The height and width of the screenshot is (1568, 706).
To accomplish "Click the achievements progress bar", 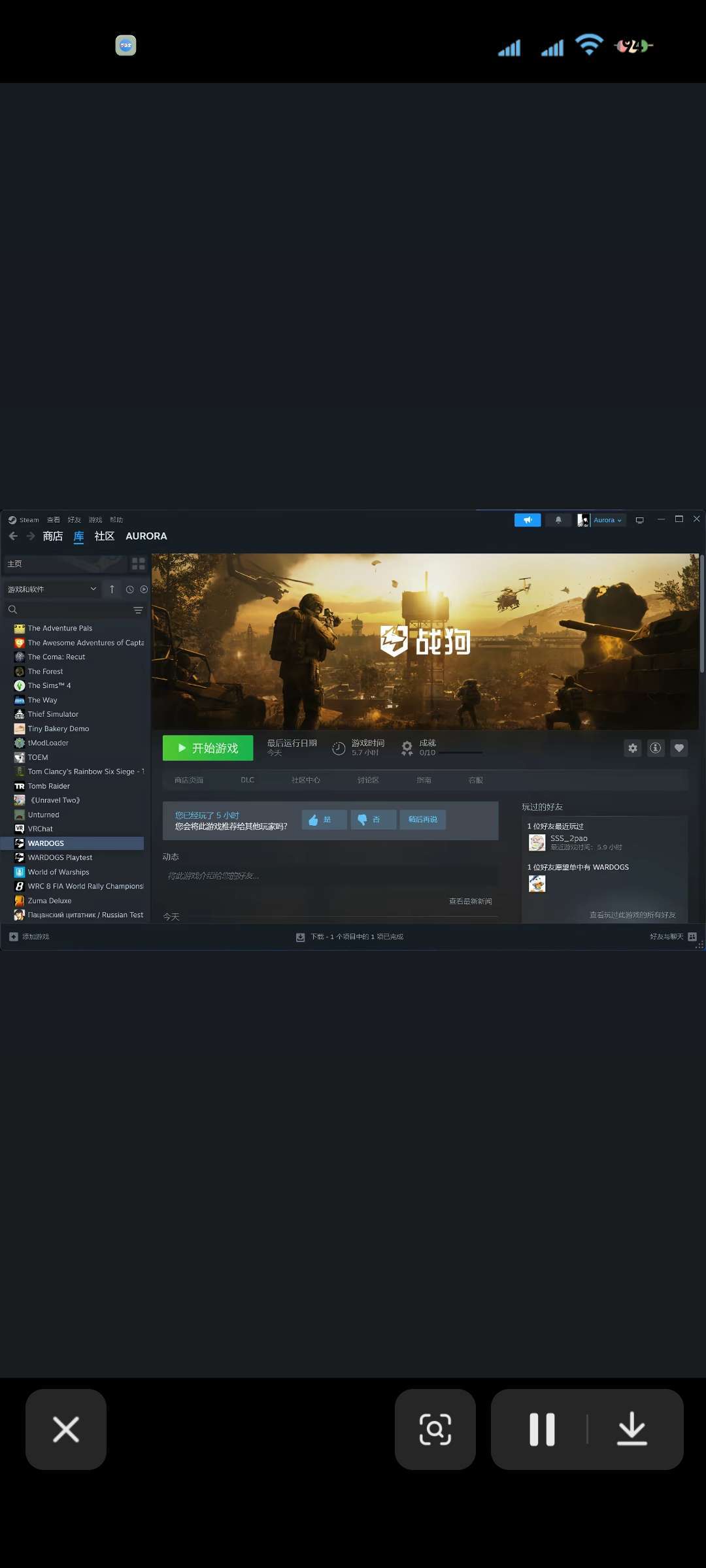I will coord(460,753).
